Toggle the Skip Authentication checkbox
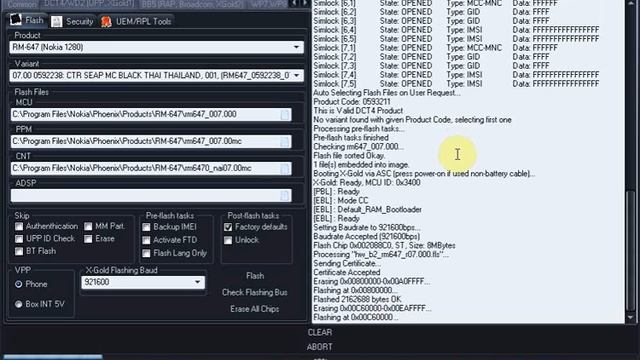Image resolution: width=640 pixels, height=360 pixels. (x=19, y=226)
